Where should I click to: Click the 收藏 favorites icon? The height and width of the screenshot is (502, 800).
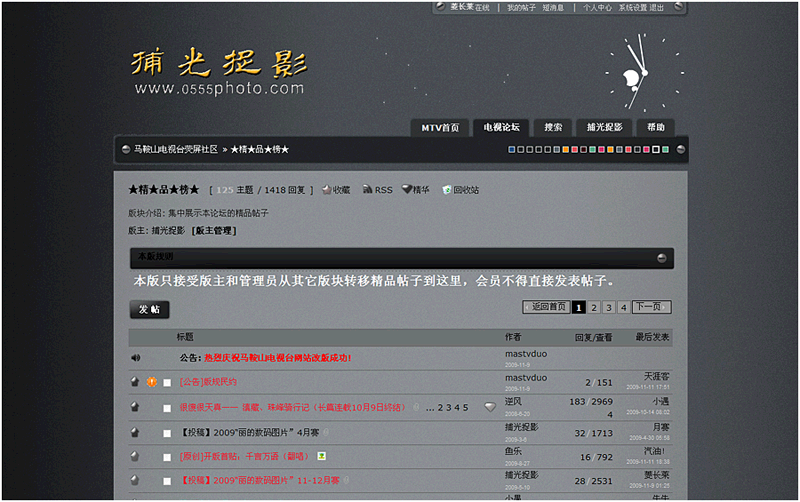[x=326, y=190]
